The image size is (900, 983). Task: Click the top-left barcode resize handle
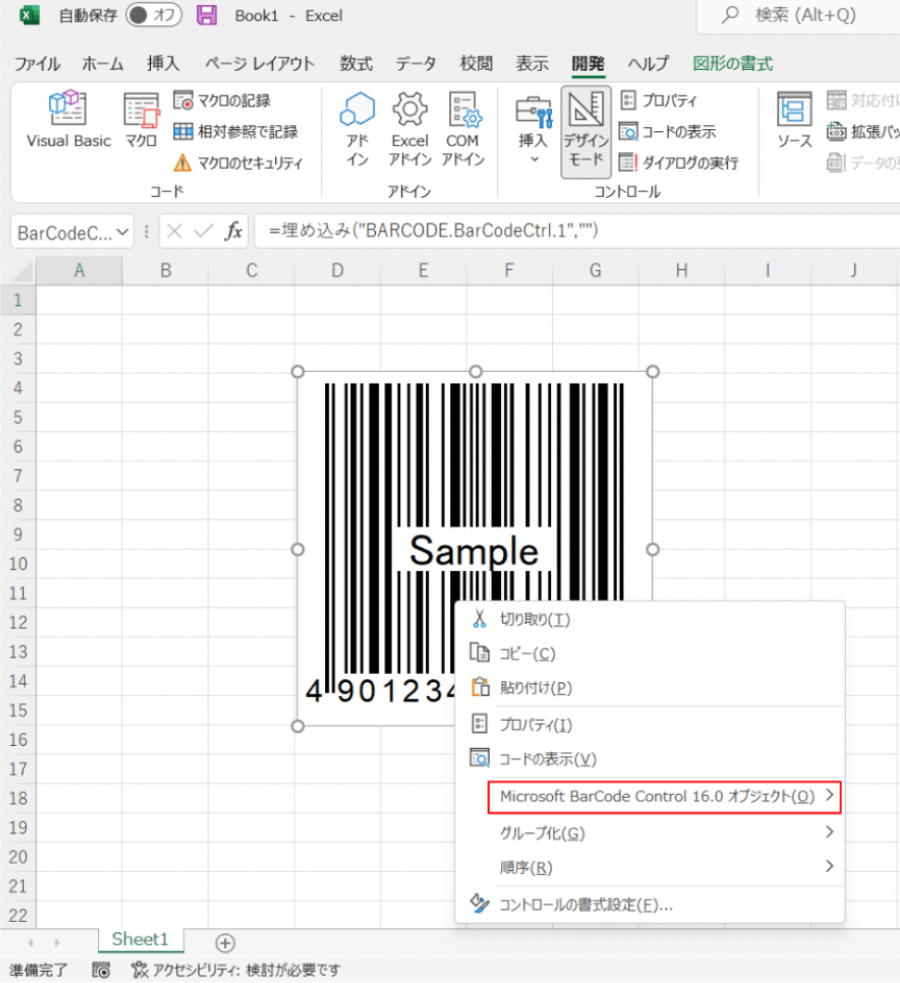298,372
